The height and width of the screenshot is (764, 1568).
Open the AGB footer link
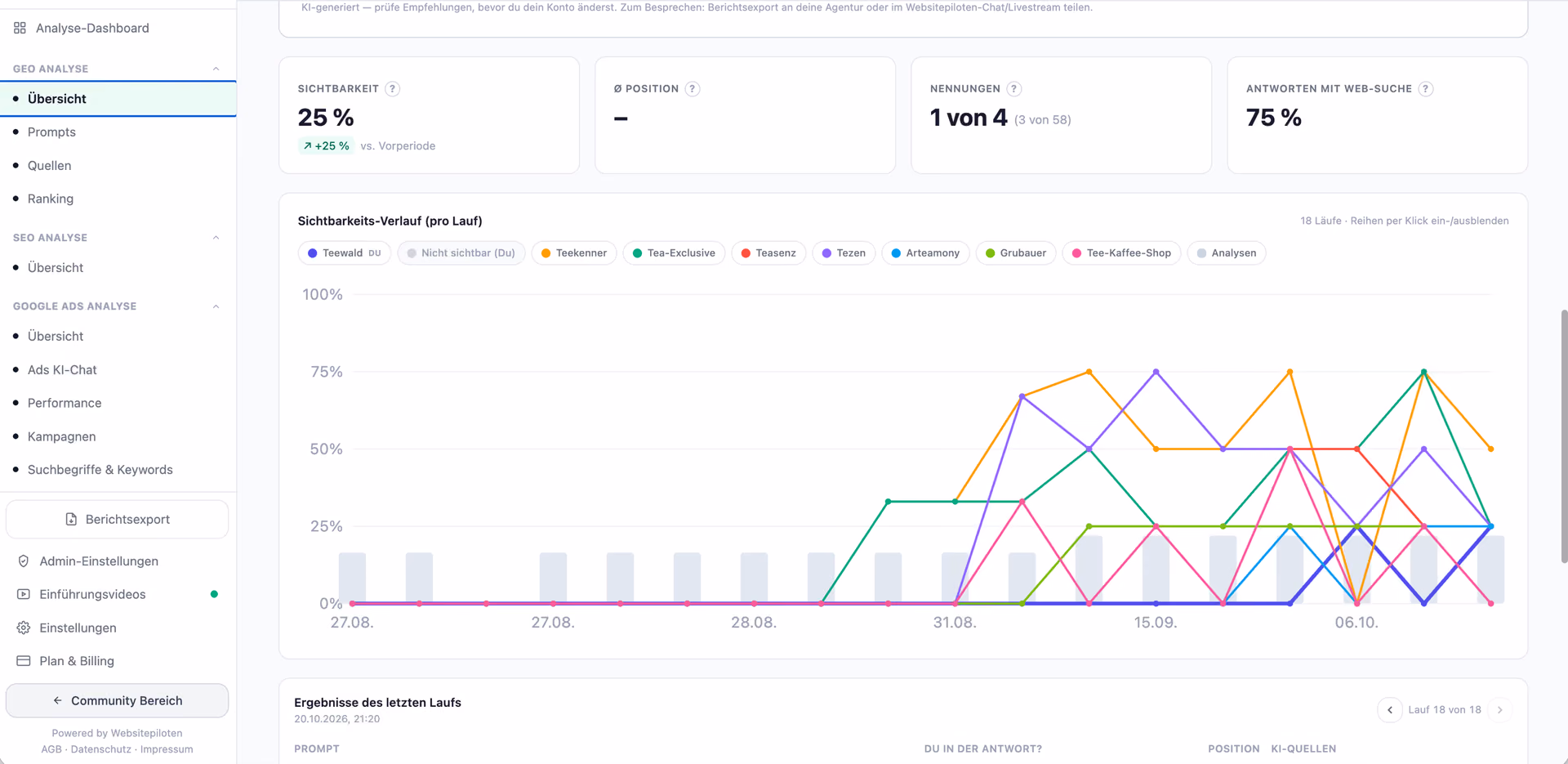(x=51, y=749)
